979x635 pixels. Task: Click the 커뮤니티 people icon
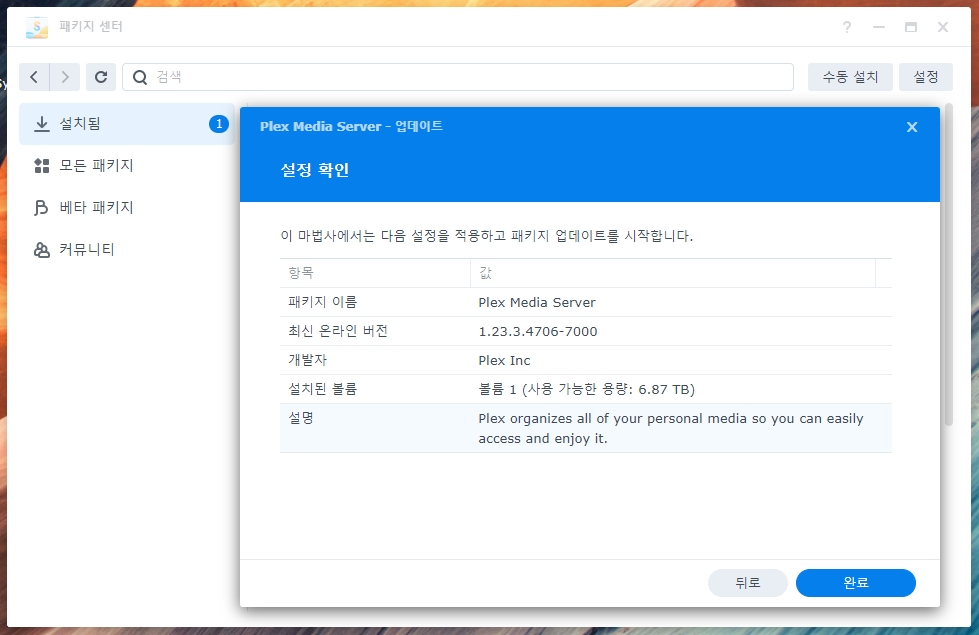[42, 250]
